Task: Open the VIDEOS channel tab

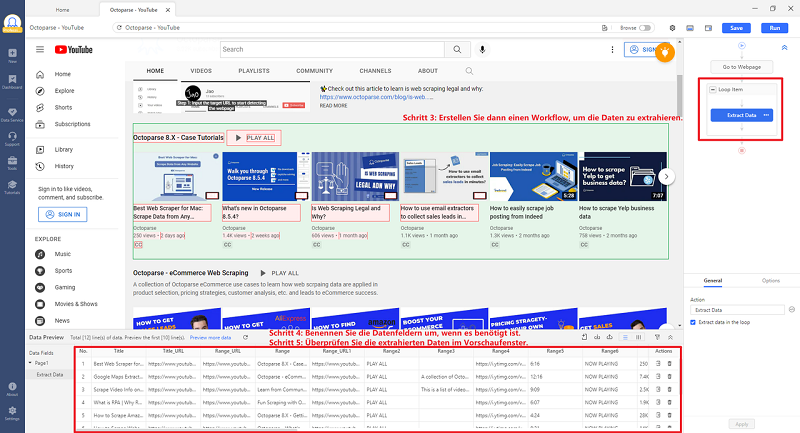Action: click(x=201, y=71)
